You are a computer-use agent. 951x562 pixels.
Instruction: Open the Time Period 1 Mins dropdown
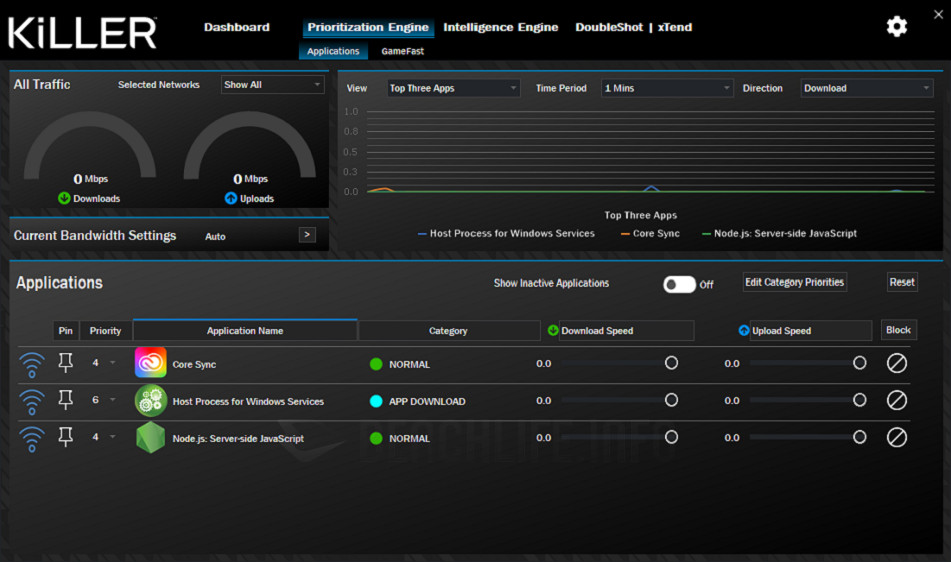tap(667, 88)
